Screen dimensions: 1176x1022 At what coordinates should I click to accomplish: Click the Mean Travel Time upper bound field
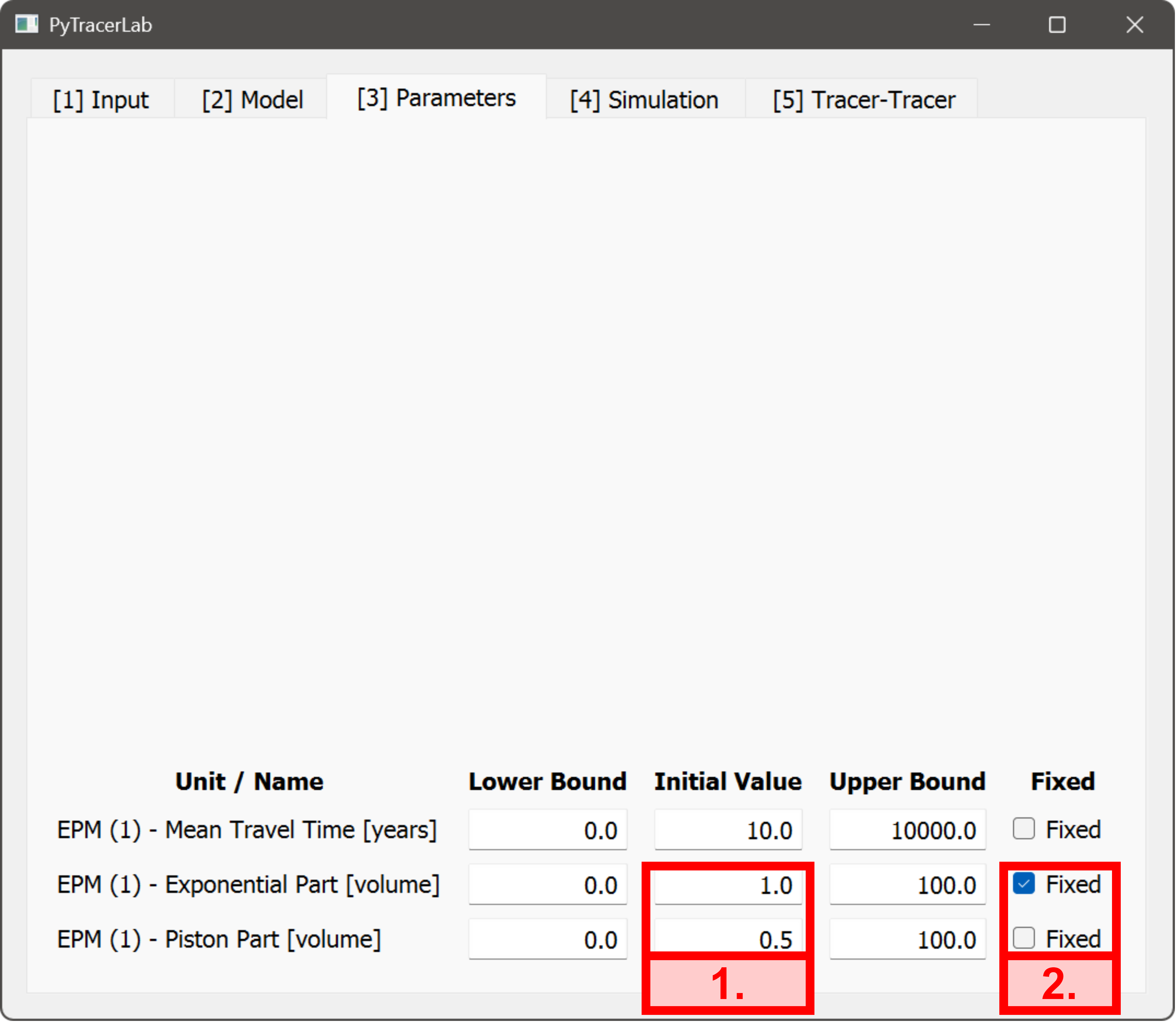906,830
